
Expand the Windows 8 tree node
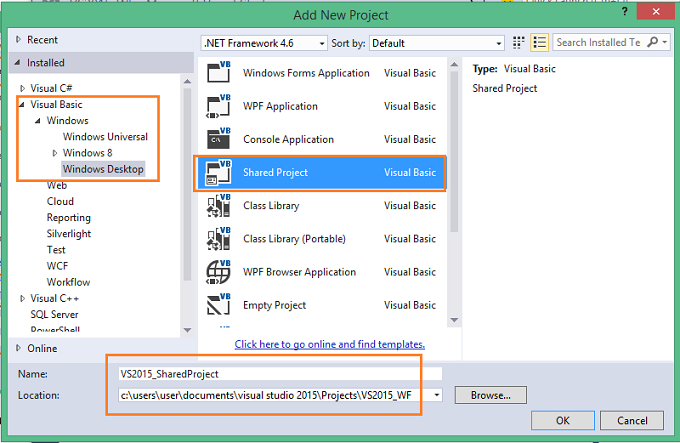55,153
